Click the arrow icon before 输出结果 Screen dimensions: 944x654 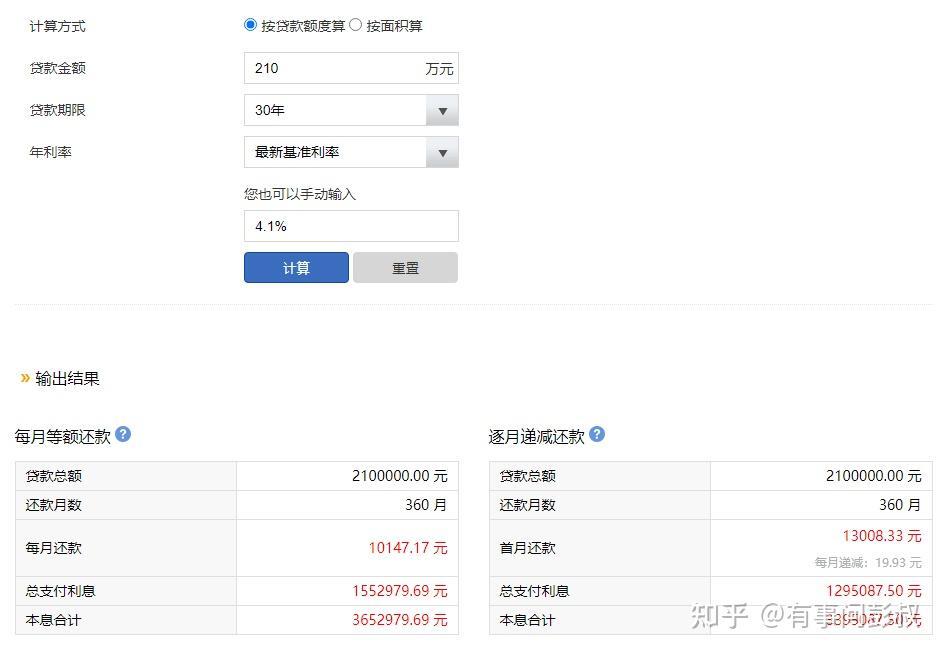(x=25, y=378)
